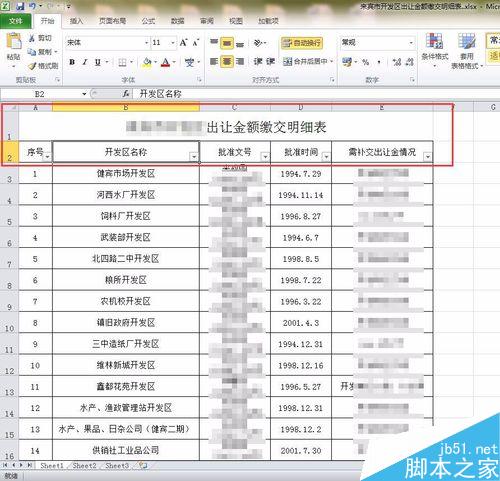Open the font dialog launcher in 字体 group

(x=199, y=80)
